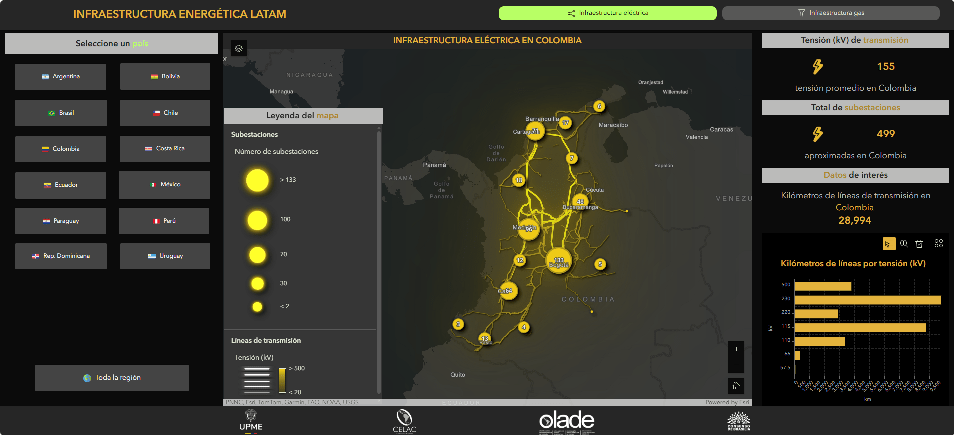Click the UPME logo in footer

[x=251, y=421]
